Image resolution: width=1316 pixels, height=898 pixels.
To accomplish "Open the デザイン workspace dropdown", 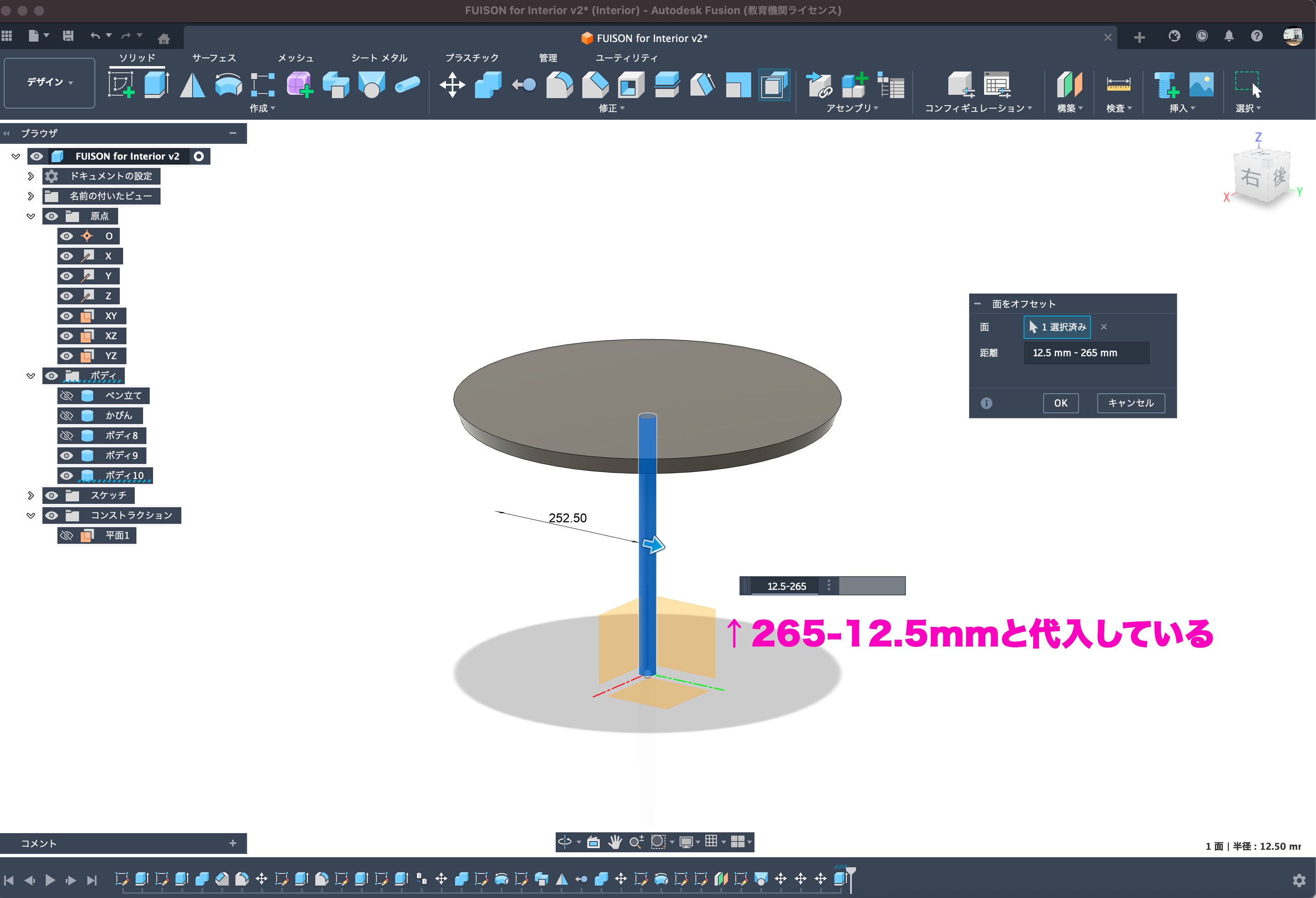I will pos(49,83).
